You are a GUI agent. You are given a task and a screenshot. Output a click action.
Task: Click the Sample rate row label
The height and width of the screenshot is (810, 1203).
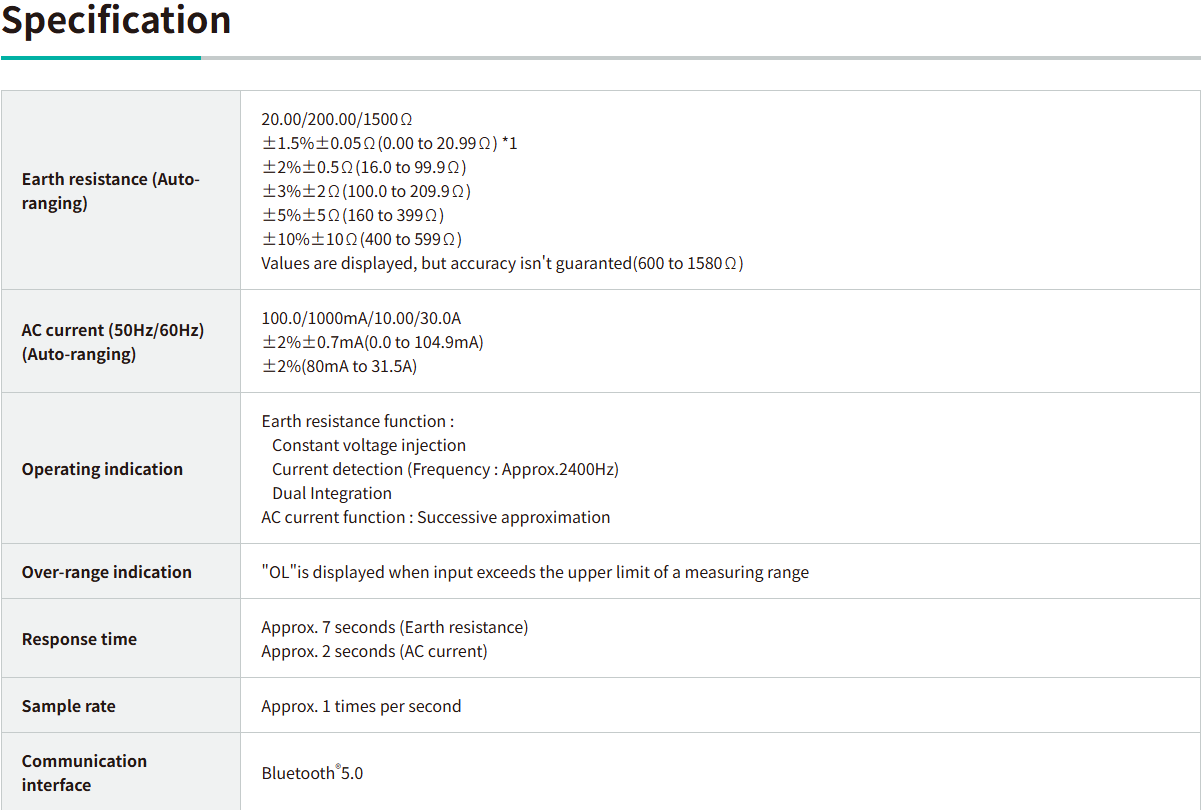68,706
